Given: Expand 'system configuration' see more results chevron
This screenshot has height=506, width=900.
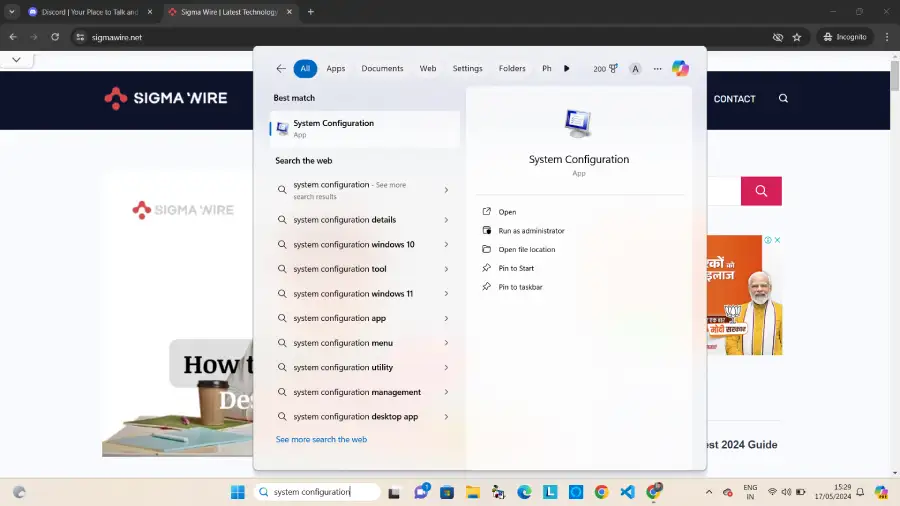Looking at the screenshot, I should tap(446, 190).
